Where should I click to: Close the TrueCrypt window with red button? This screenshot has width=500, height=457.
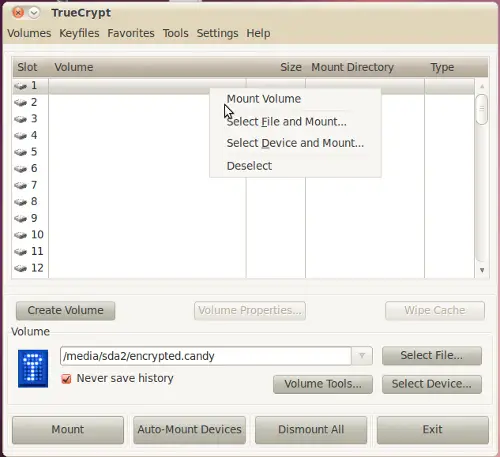pos(18,13)
